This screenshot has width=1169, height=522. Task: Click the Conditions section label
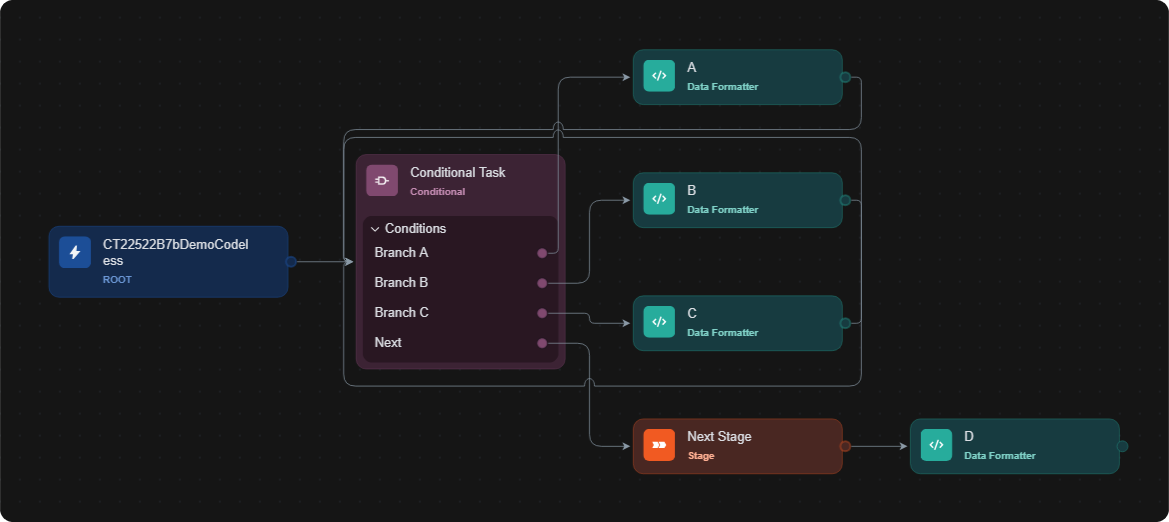(x=415, y=228)
